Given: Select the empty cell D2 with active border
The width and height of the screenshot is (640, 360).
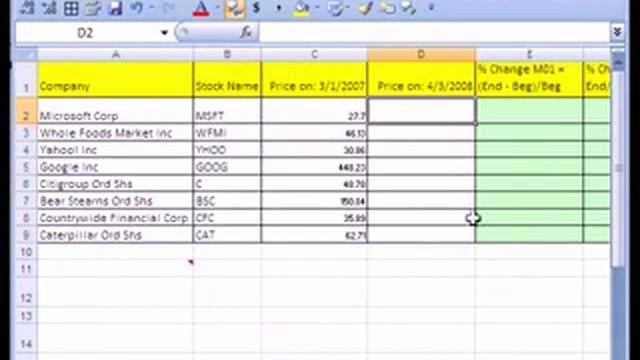Looking at the screenshot, I should point(421,111).
